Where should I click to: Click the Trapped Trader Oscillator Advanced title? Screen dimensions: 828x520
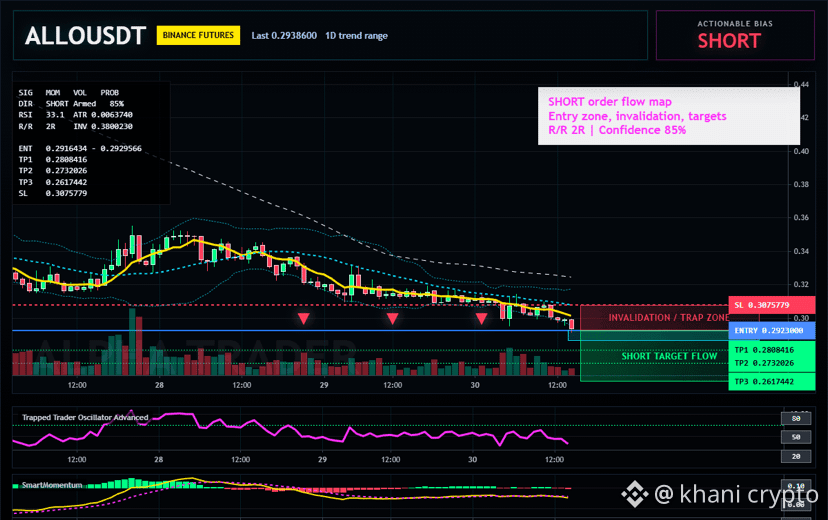(85, 418)
